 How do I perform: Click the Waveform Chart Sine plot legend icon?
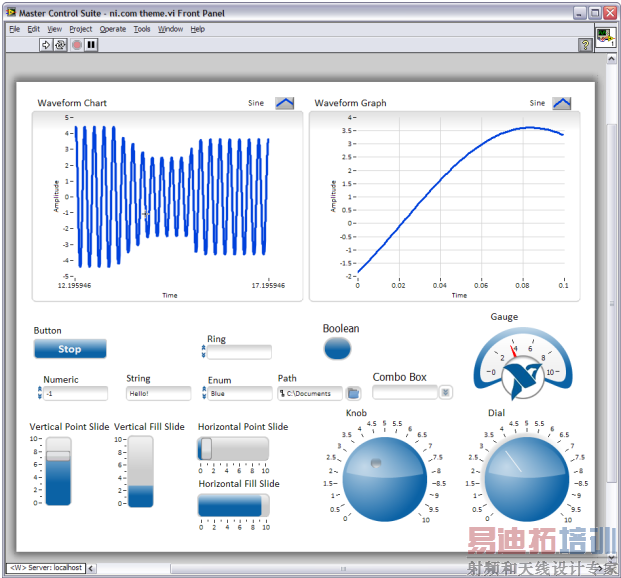[285, 103]
